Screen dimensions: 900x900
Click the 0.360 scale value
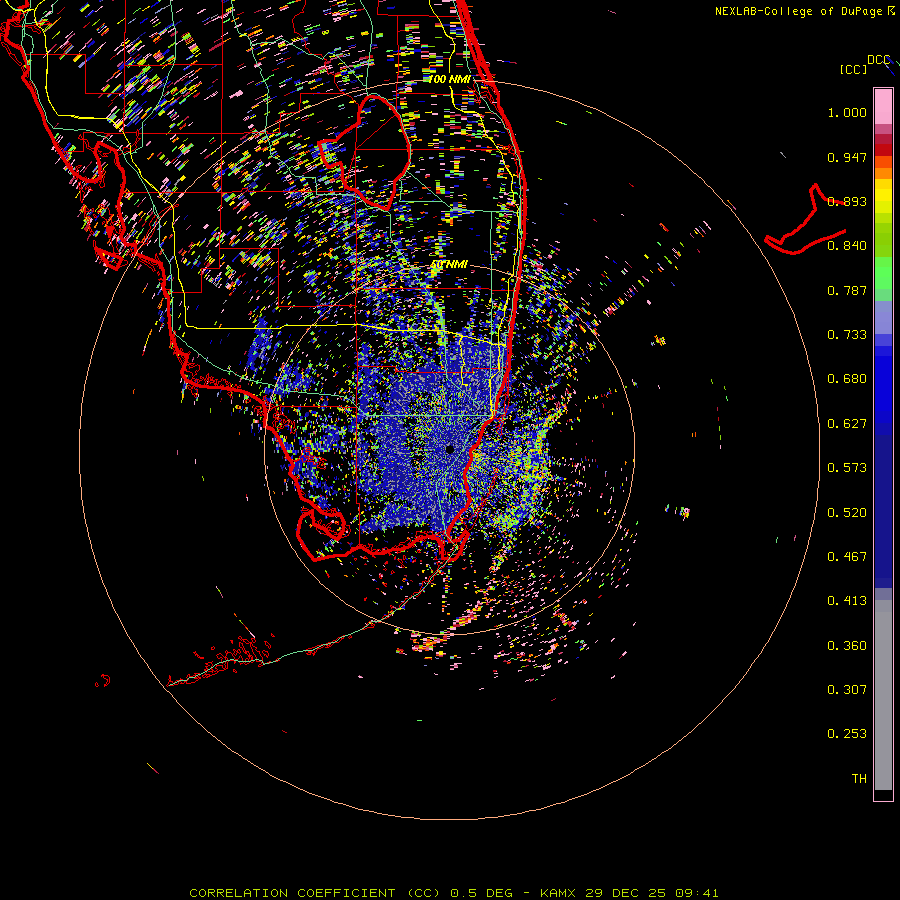click(847, 646)
